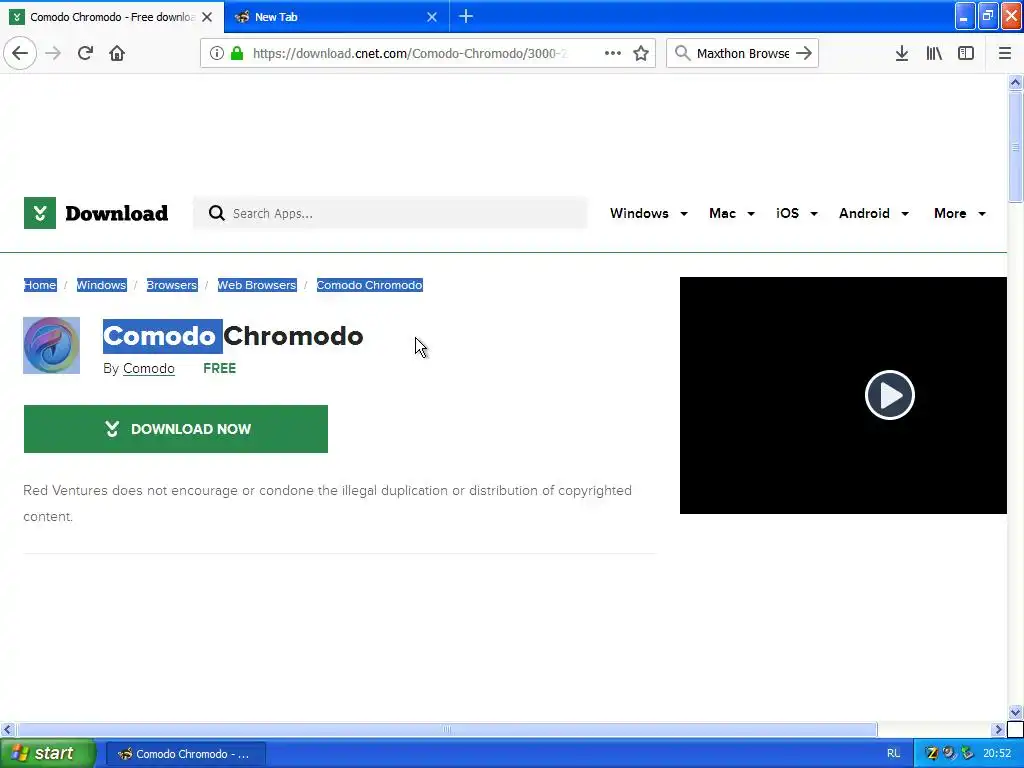Open the Web Browsers breadcrumb link
This screenshot has width=1024, height=768.
[x=257, y=285]
